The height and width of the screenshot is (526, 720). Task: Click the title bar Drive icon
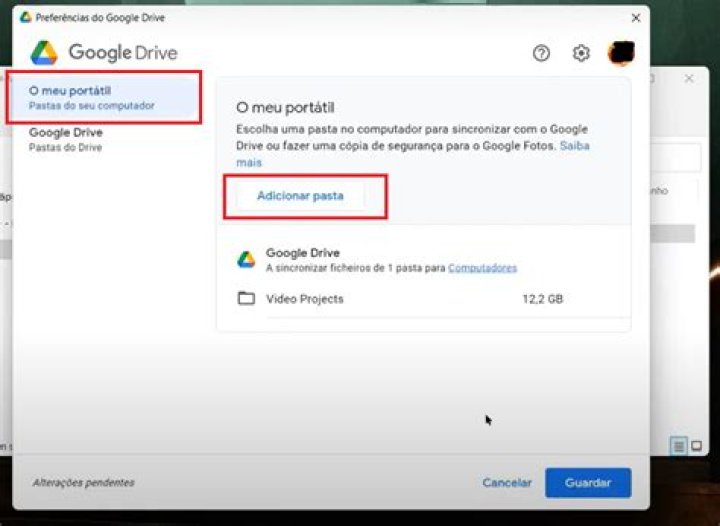[26, 17]
